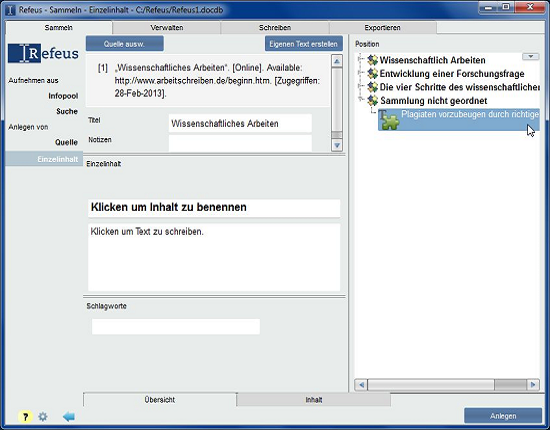This screenshot has width=550, height=430.
Task: Click source panel scroll down arrow
Action: tap(337, 145)
